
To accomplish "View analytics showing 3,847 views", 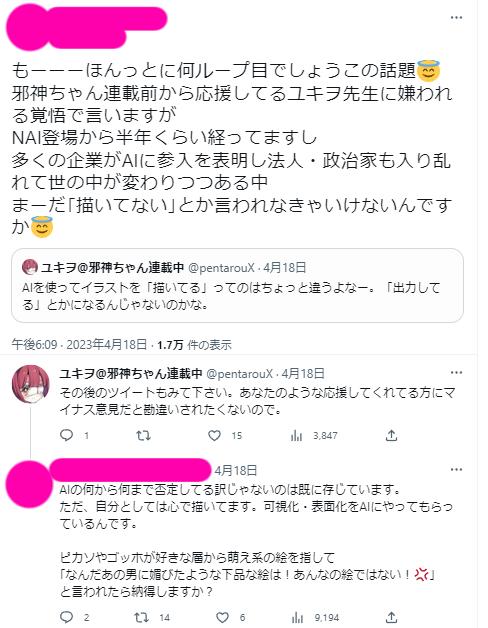I will click(314, 435).
